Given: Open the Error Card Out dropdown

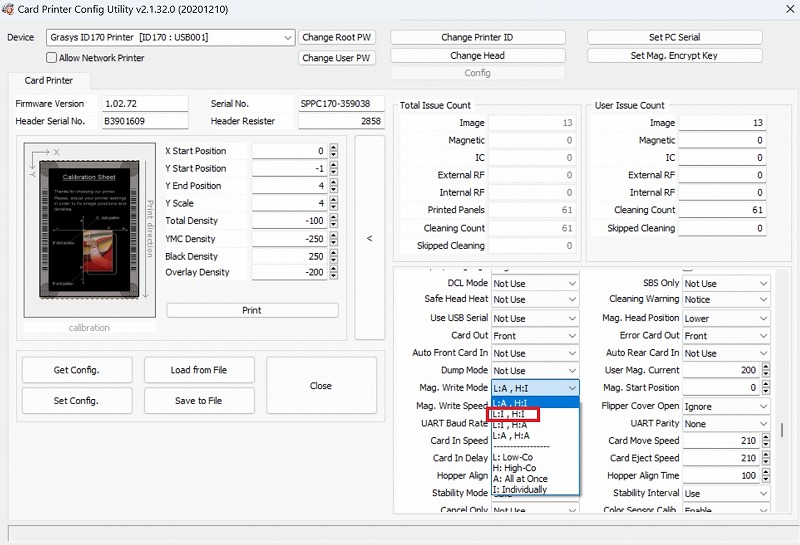Looking at the screenshot, I should point(726,336).
